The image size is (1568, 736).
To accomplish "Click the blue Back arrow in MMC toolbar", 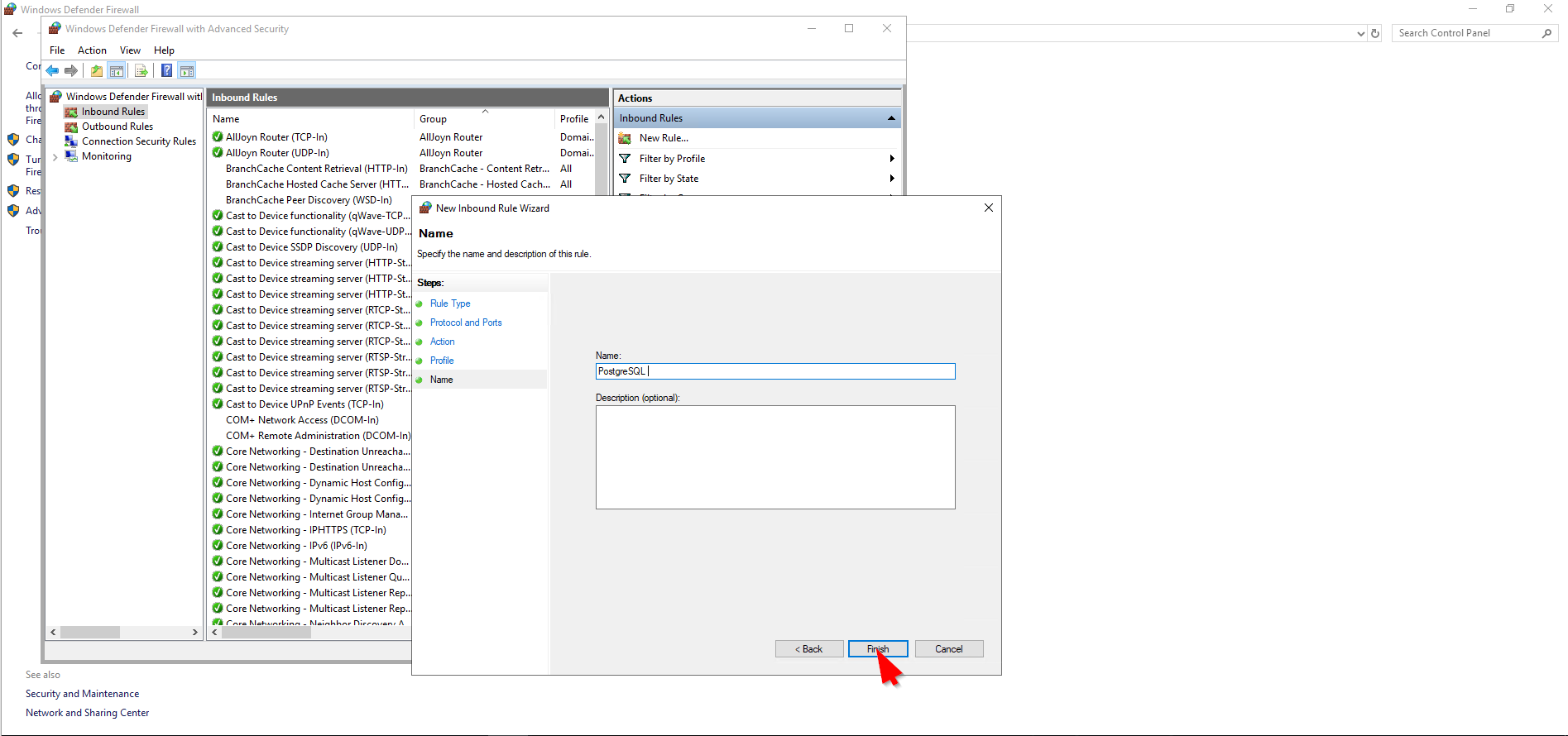I will [52, 71].
